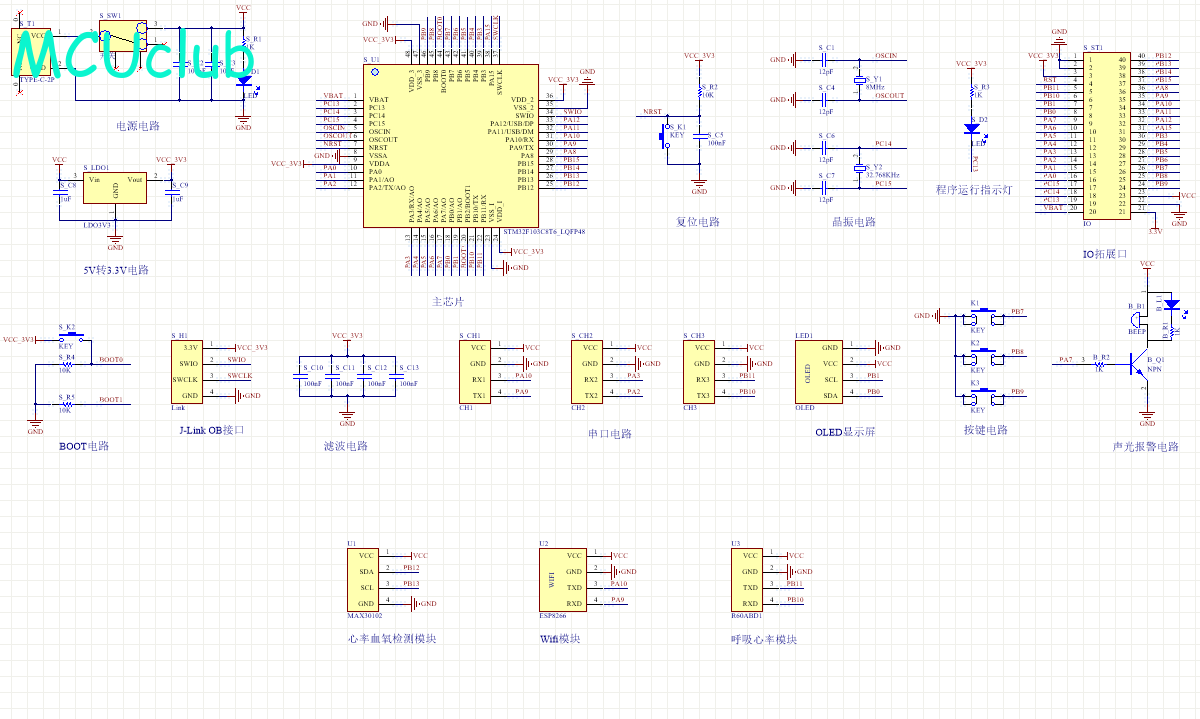Select the TYPE-C-2P connector S_T1
Viewport: 1200px width, 719px height.
pos(33,53)
